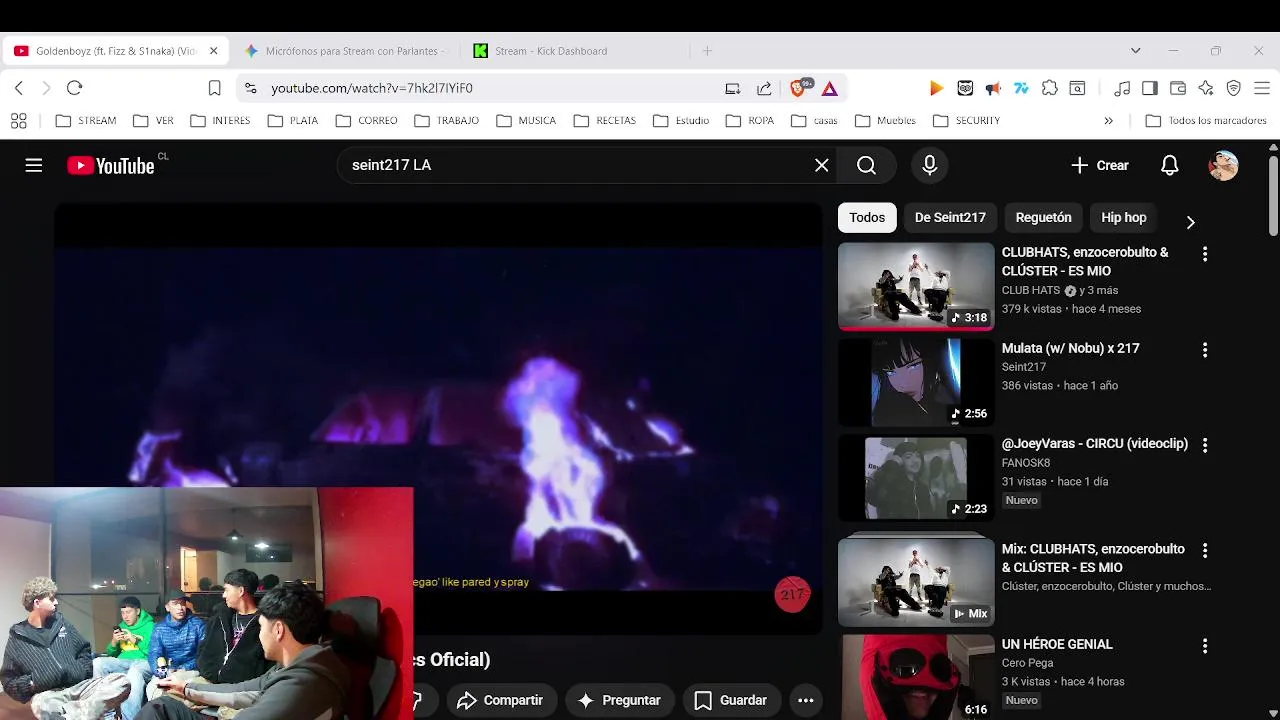Clear the search text with X
This screenshot has width=1280, height=720.
(x=822, y=166)
